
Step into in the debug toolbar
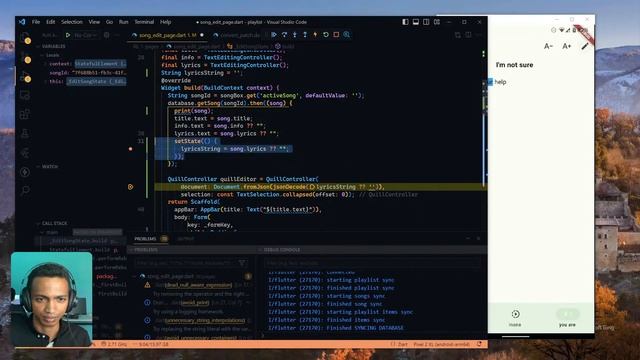point(295,35)
